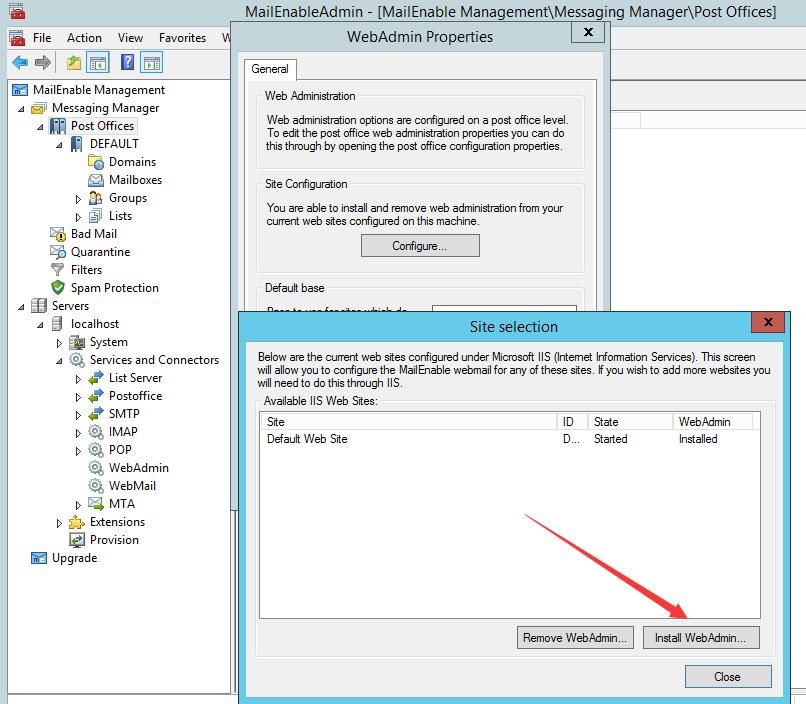This screenshot has width=806, height=704.
Task: Select POP service in tree
Action: 120,450
